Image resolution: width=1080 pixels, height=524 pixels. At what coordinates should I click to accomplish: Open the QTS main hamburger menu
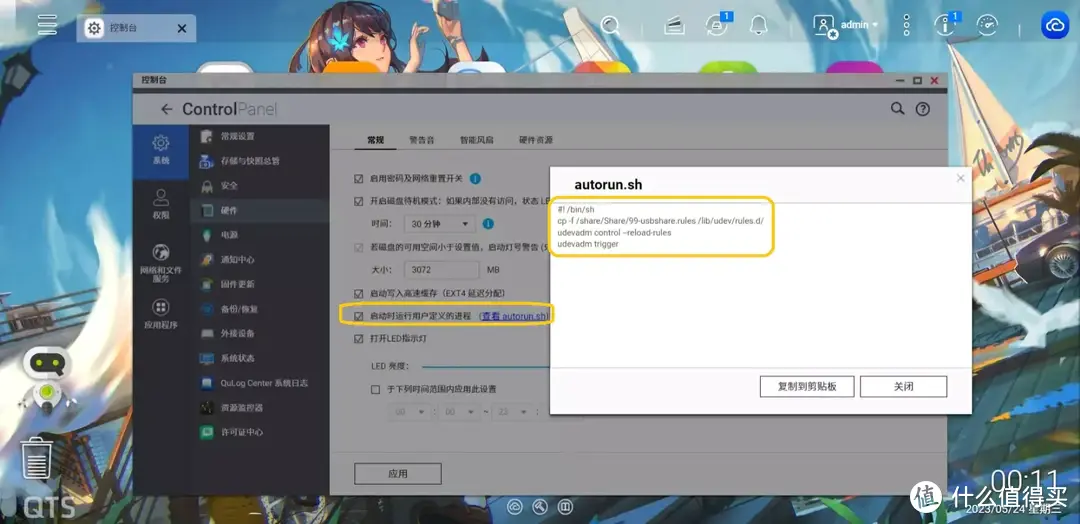(x=48, y=24)
